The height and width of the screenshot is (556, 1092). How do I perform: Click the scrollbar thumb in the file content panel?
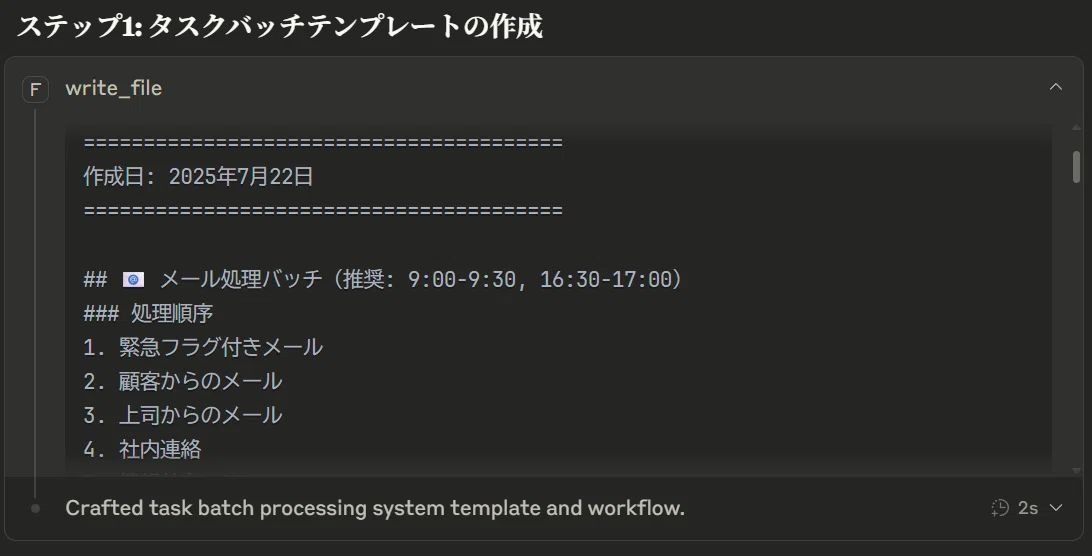(x=1077, y=167)
